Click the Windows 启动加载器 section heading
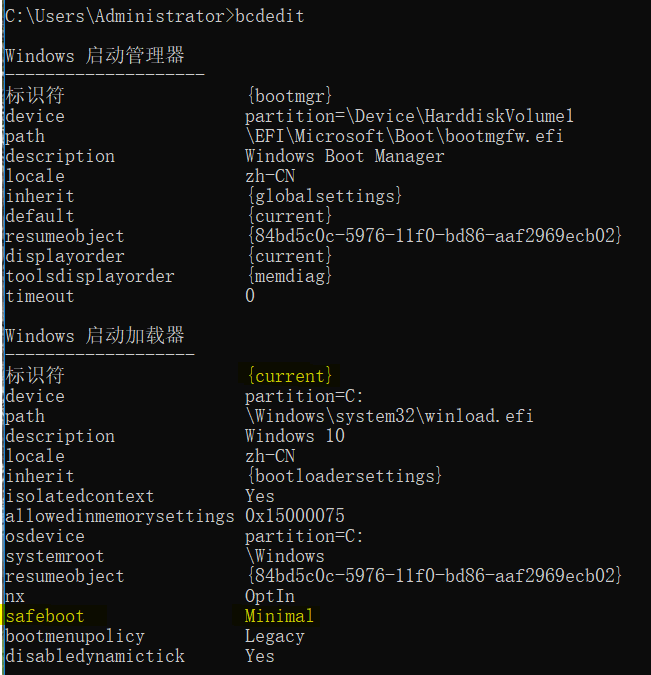The image size is (651, 675). pyautogui.click(x=95, y=336)
